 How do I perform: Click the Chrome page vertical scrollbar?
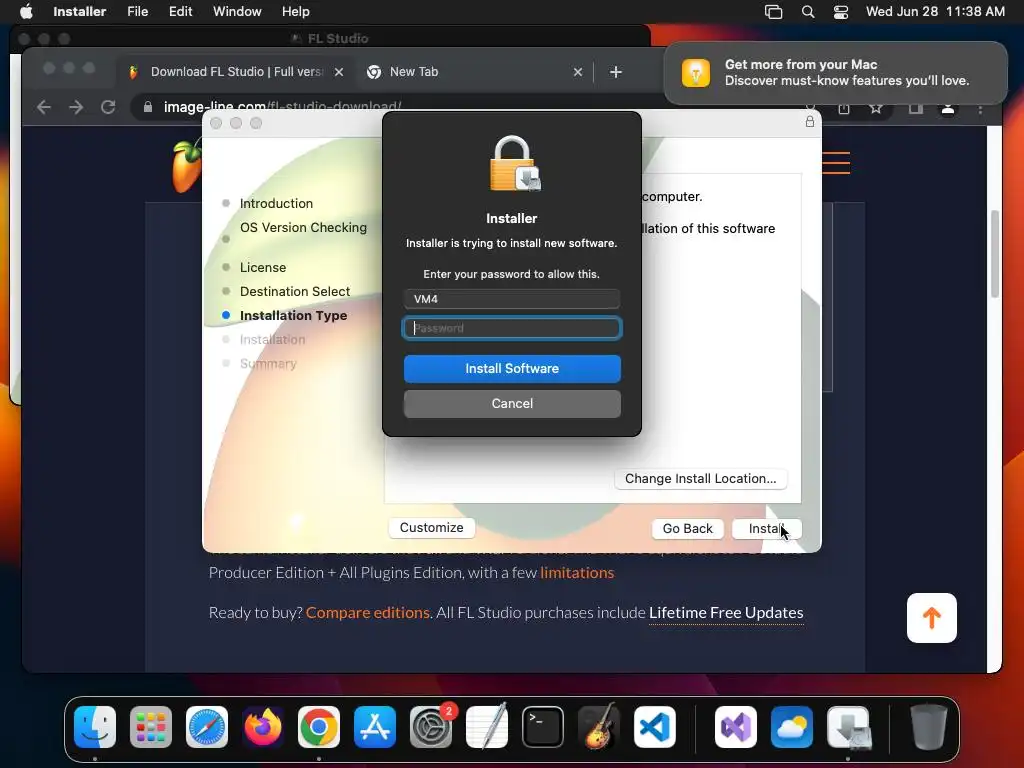tap(995, 255)
